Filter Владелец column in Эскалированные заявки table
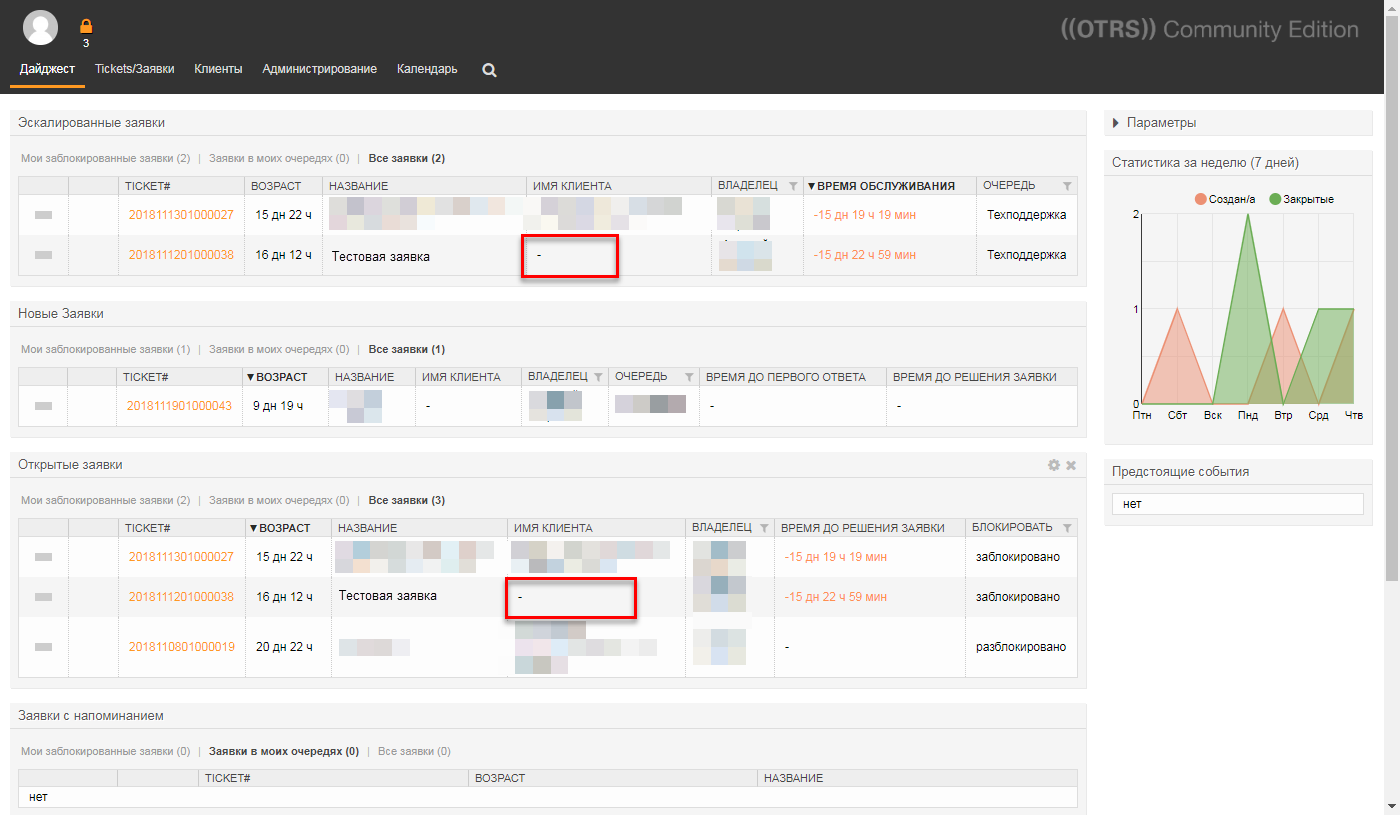Viewport: 1400px width, 815px height. 793,186
